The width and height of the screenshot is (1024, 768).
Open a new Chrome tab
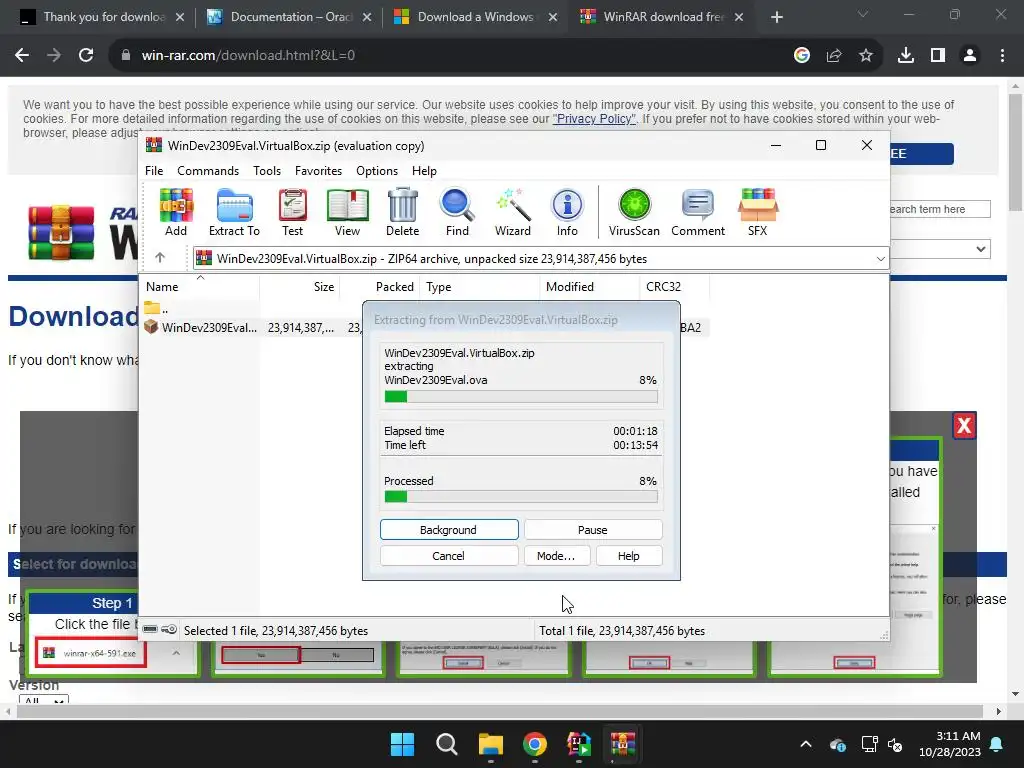(776, 17)
